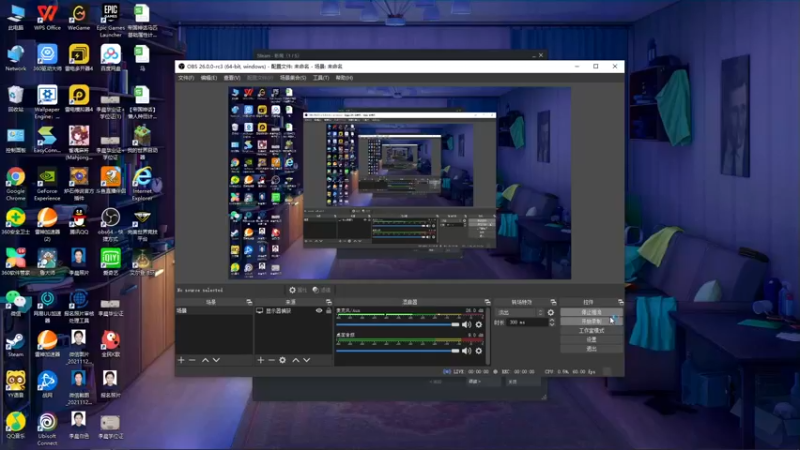Click 开始录制 Start Recording button
The height and width of the screenshot is (450, 800).
(591, 321)
